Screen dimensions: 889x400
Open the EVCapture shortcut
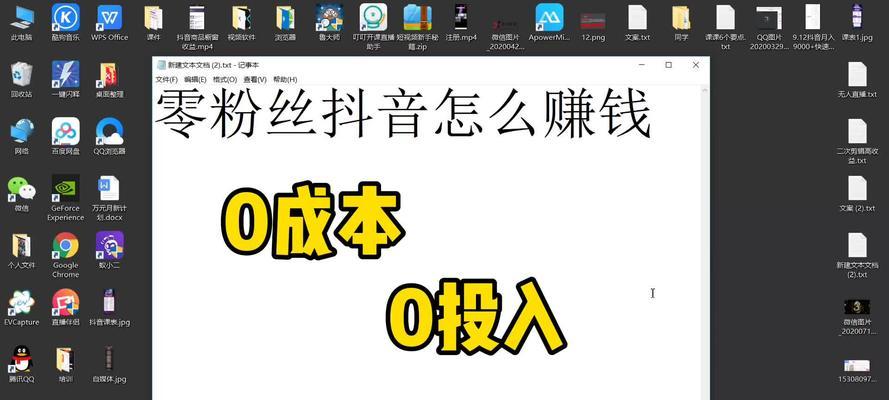(22, 308)
